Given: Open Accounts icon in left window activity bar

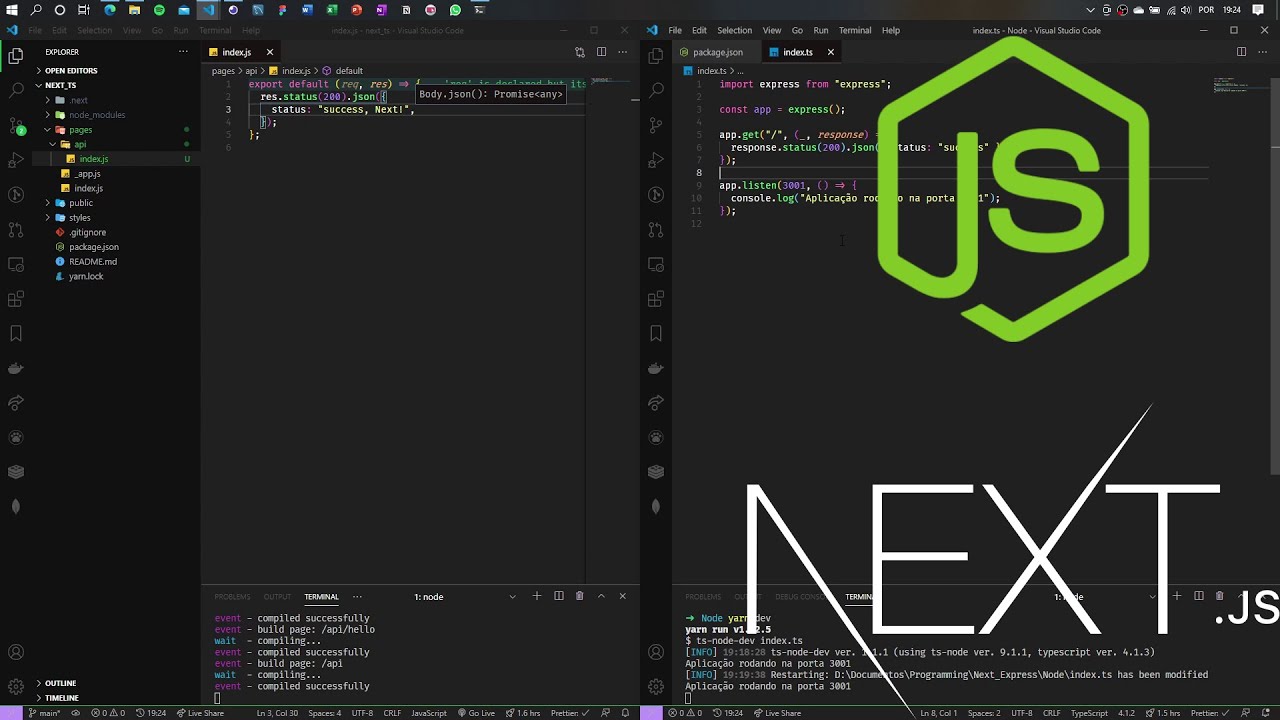Looking at the screenshot, I should pyautogui.click(x=15, y=653).
